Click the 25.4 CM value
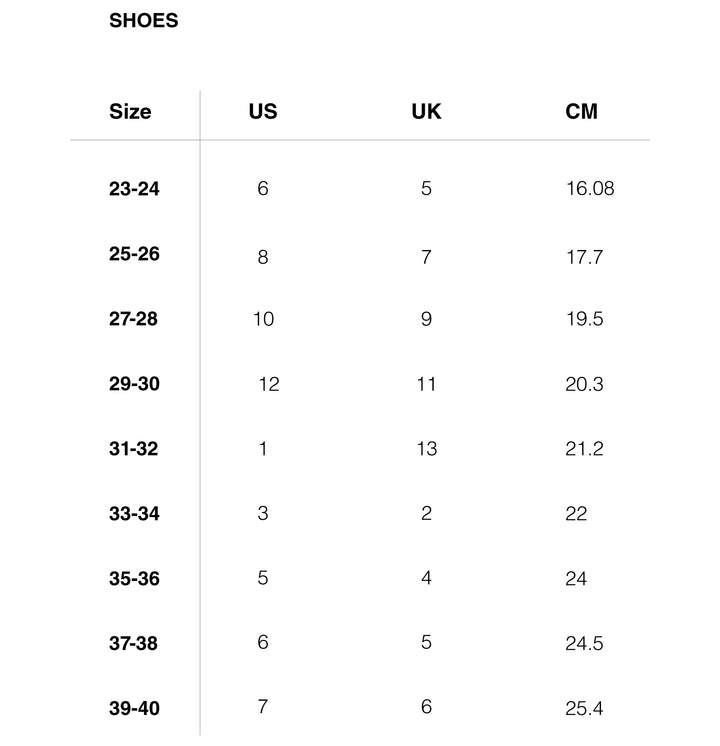The width and height of the screenshot is (720, 746). coord(584,709)
